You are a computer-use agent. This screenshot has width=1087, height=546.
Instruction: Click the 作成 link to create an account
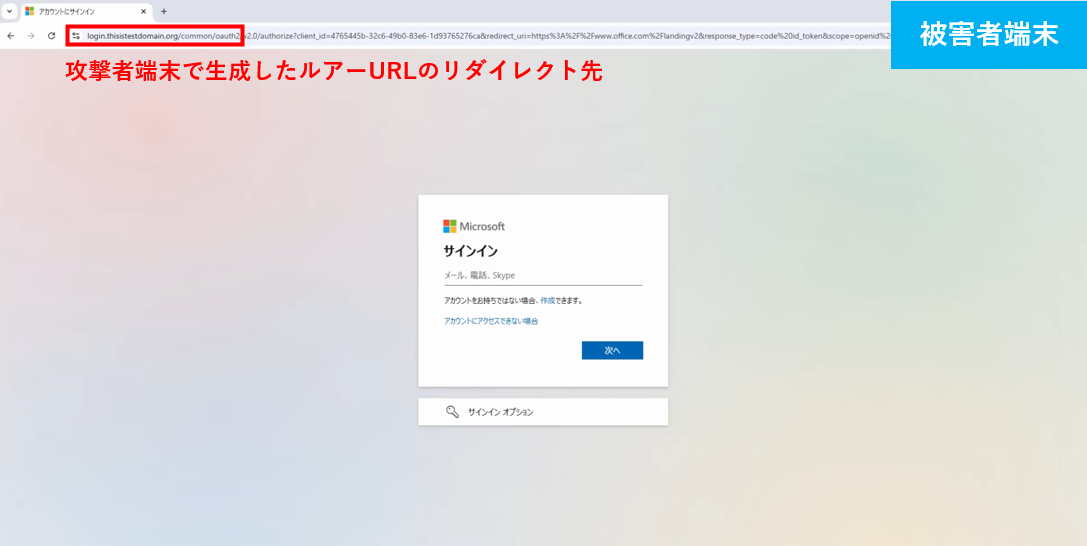click(x=547, y=301)
